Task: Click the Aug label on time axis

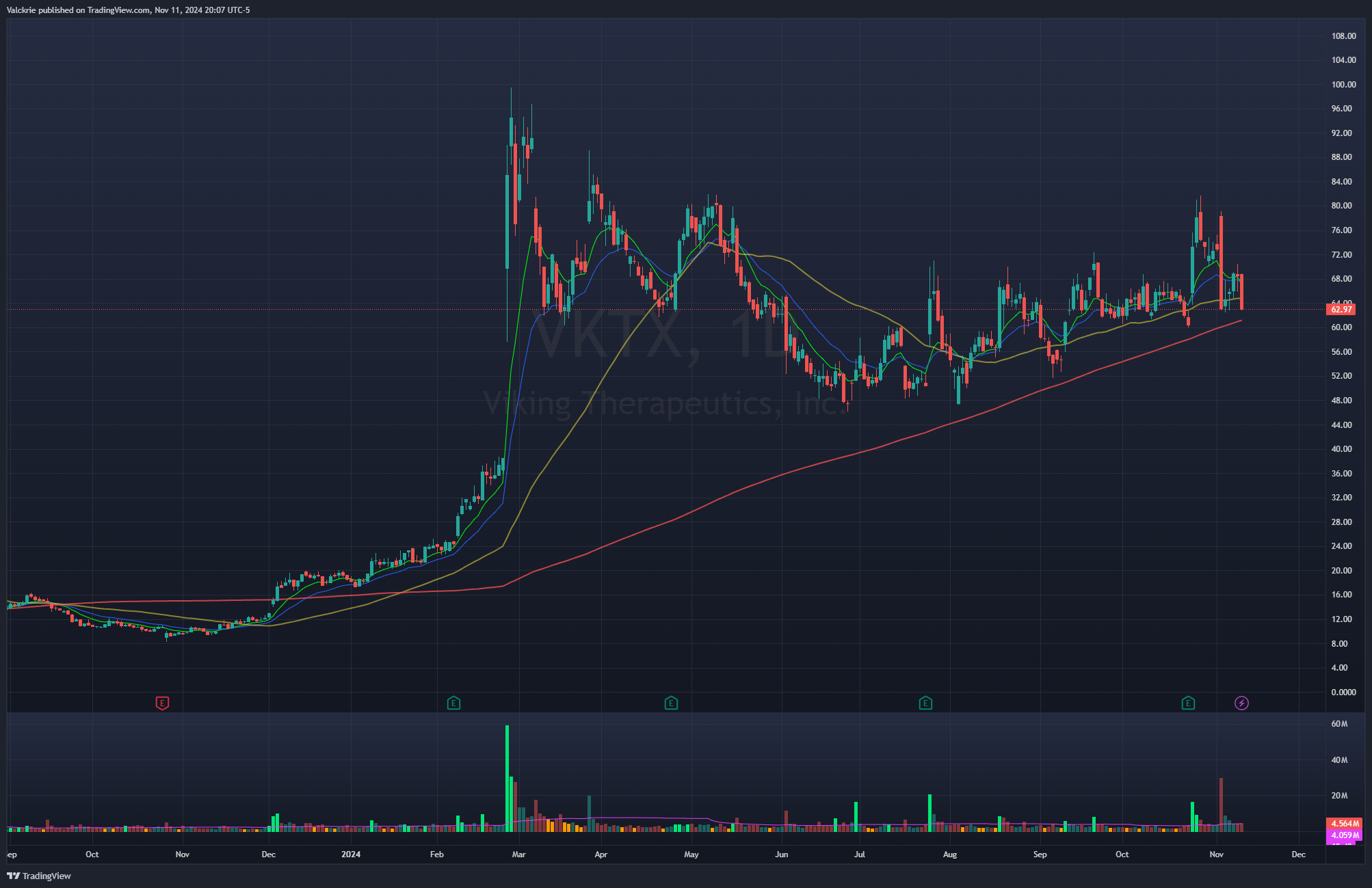Action: tap(950, 855)
